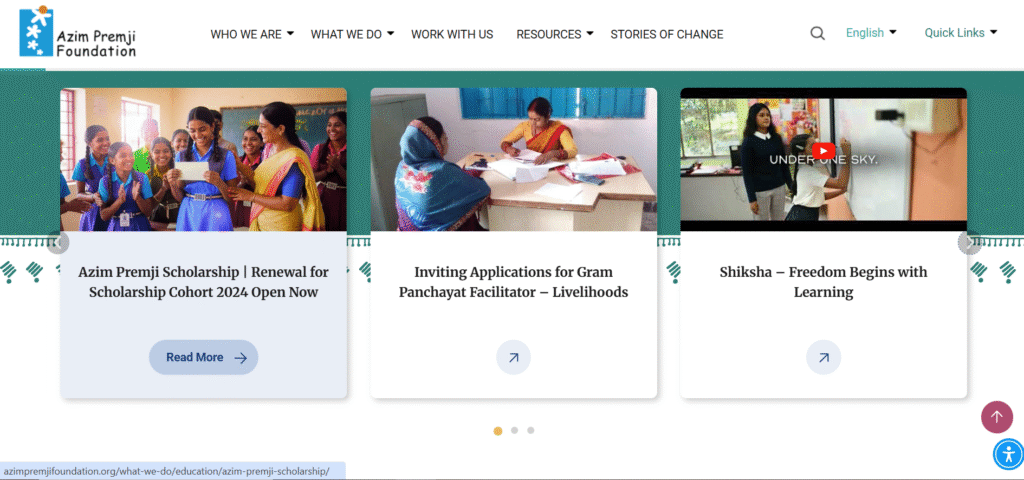Open Gram Panchayat Facilitator applications title
This screenshot has height=480, width=1024.
(513, 281)
